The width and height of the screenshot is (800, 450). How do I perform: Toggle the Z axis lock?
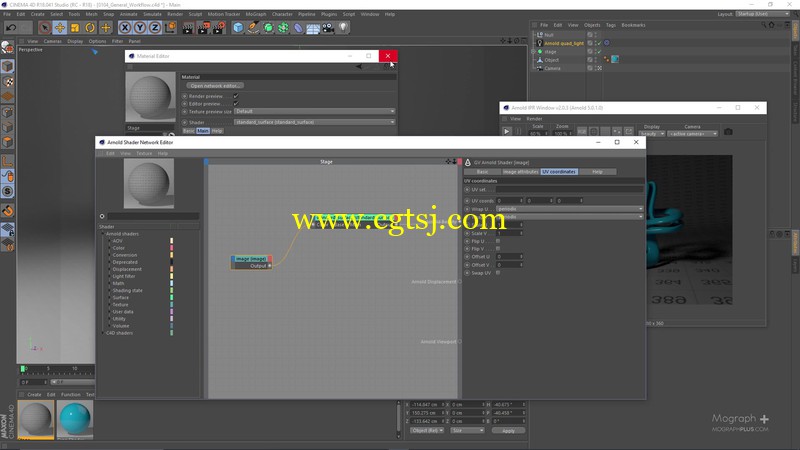pyautogui.click(x=155, y=28)
